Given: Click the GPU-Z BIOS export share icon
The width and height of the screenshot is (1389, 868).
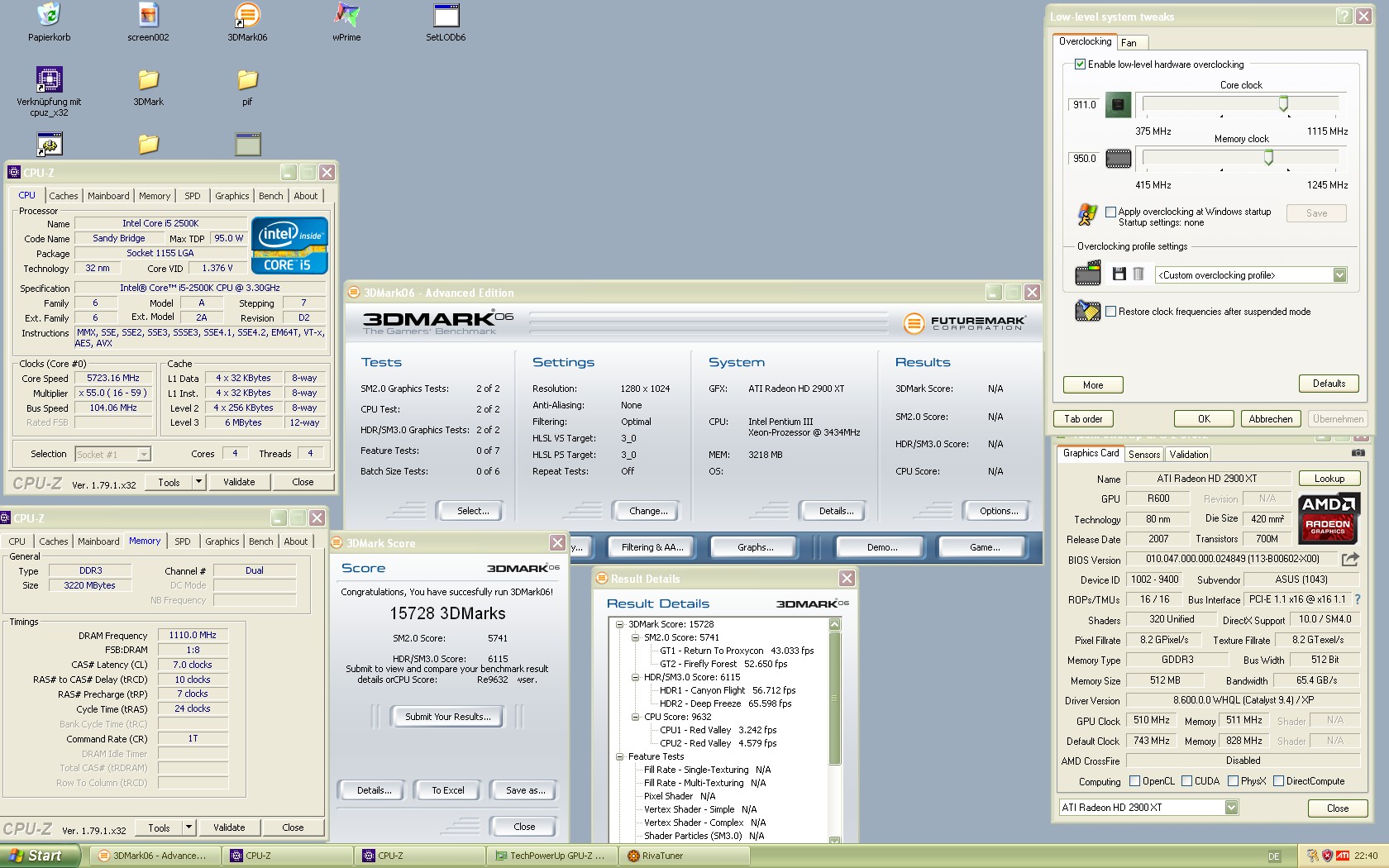Looking at the screenshot, I should pyautogui.click(x=1349, y=559).
